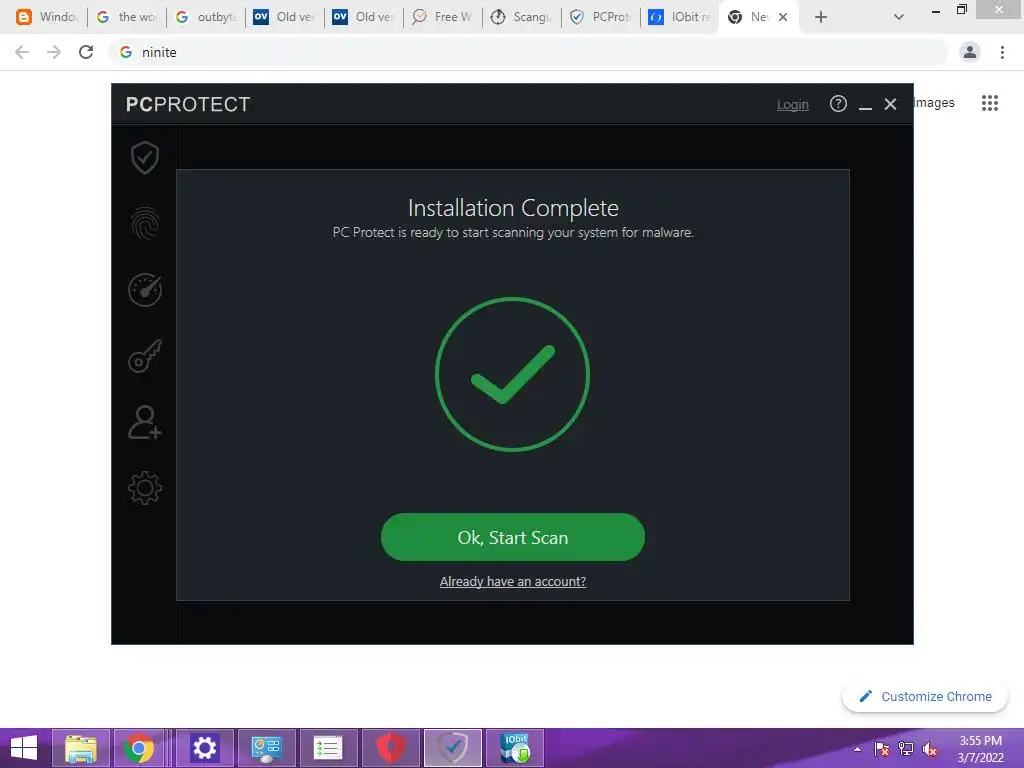The width and height of the screenshot is (1024, 768).
Task: Open the checklist app in taskbar
Action: 328,748
